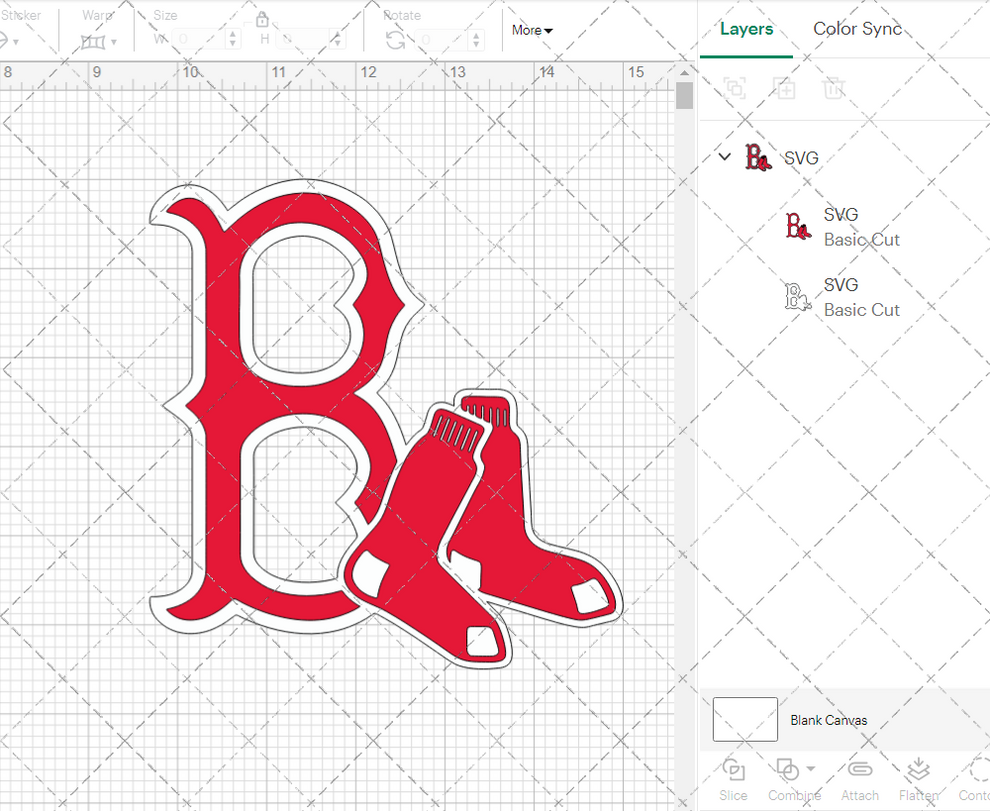Viewport: 990px width, 811px height.
Task: Click the Flatten tool icon
Action: (919, 768)
